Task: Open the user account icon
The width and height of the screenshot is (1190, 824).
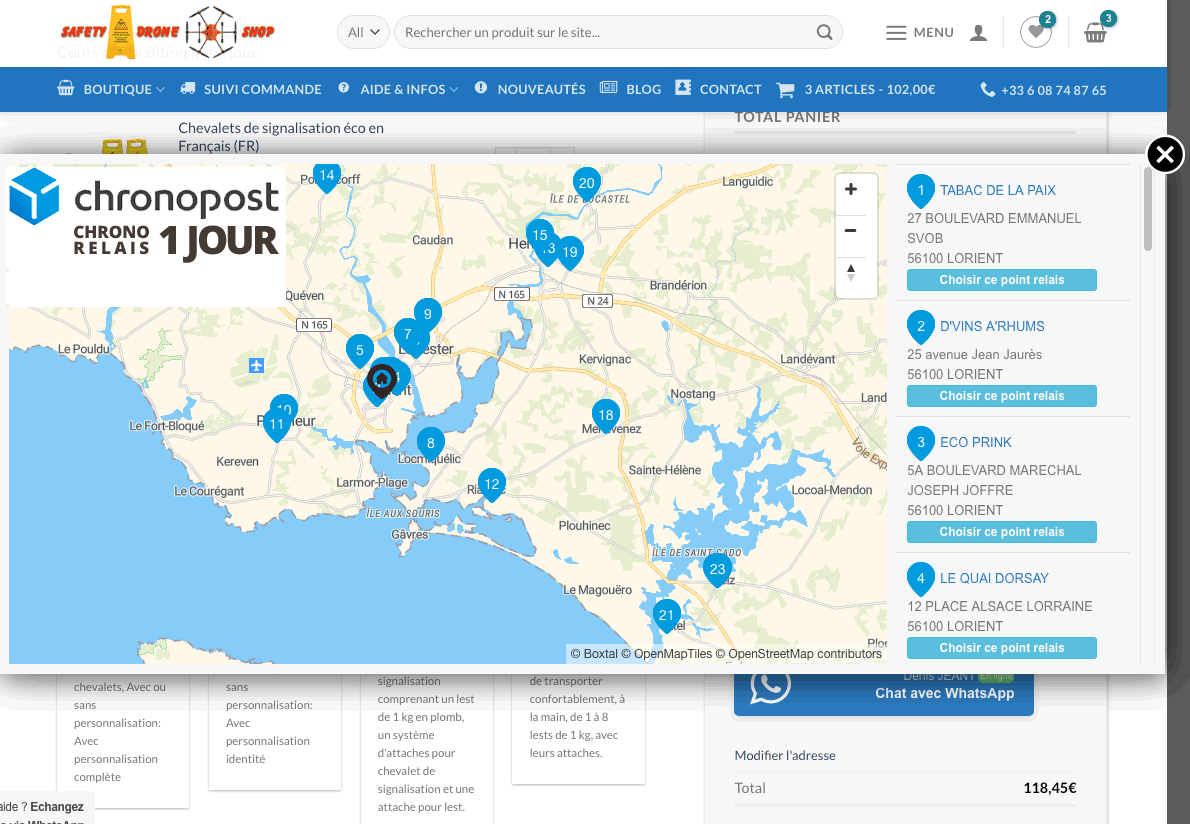Action: [x=978, y=33]
